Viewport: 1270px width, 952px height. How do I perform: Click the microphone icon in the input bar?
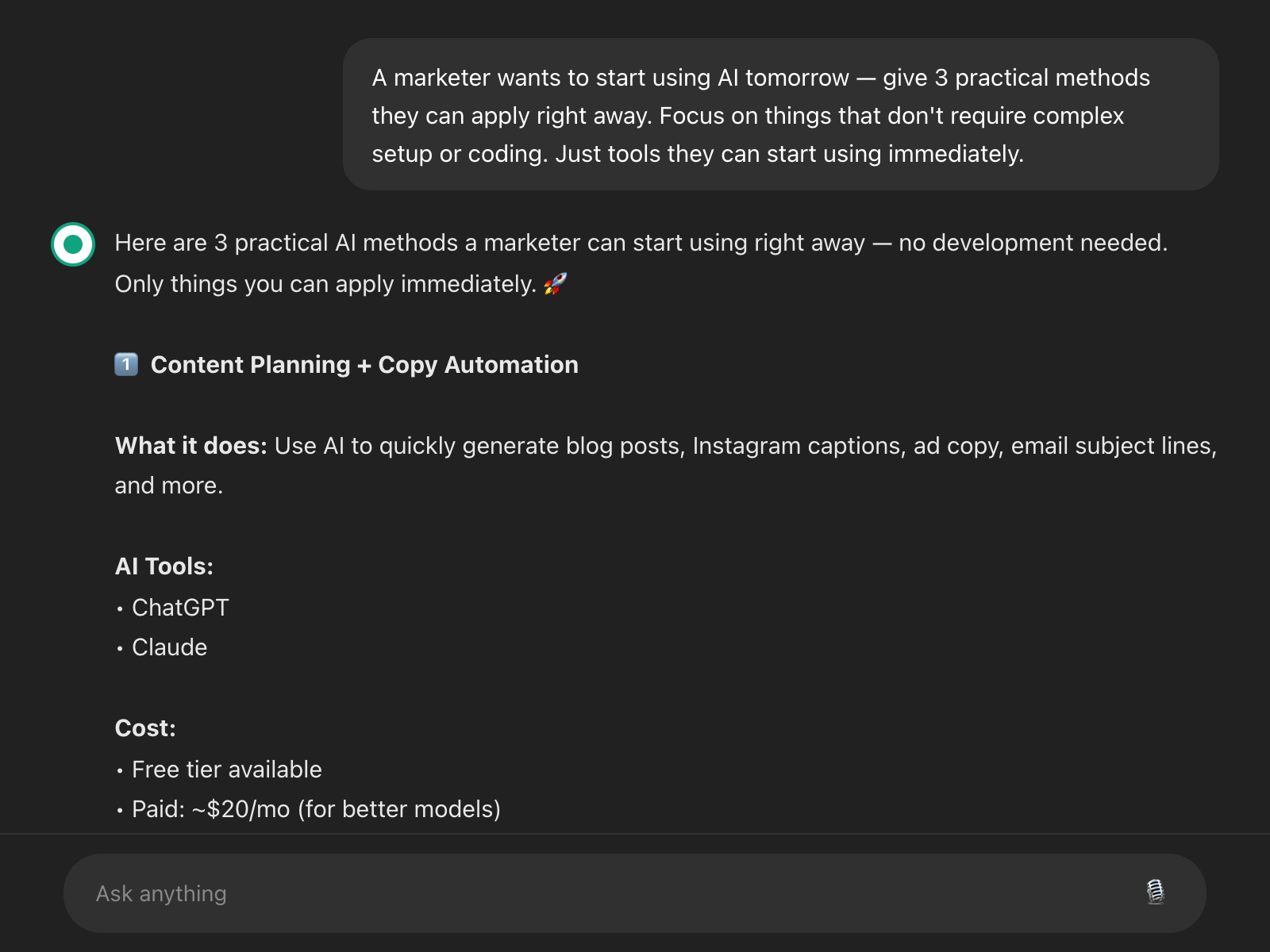(x=1155, y=892)
